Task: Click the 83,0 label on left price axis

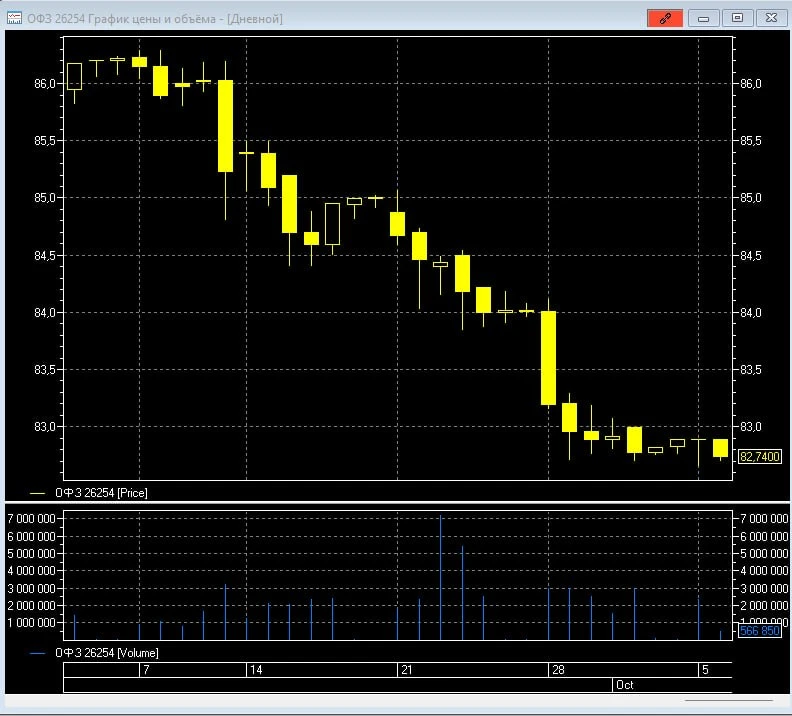Action: (44, 427)
